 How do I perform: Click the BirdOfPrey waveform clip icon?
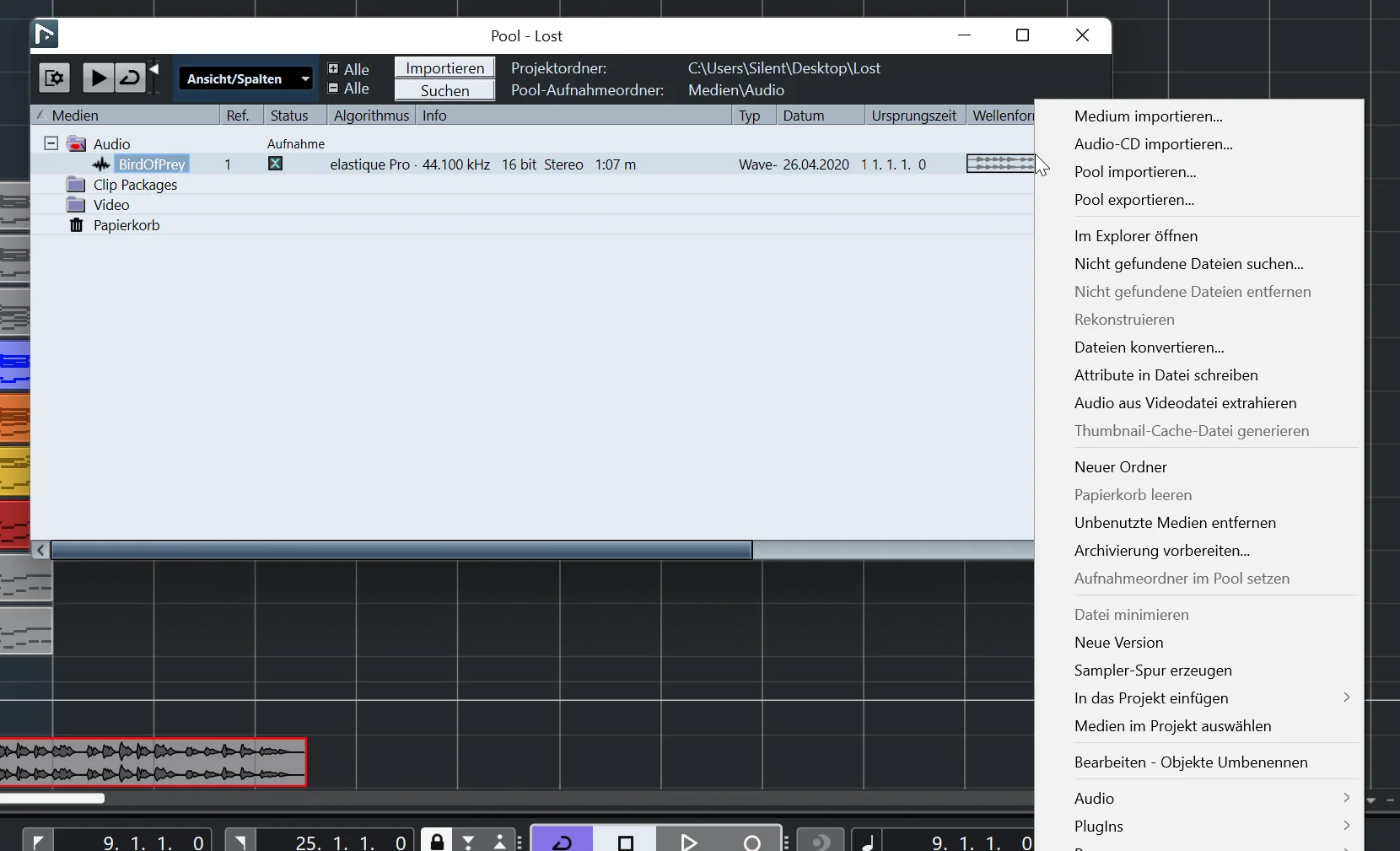click(101, 164)
